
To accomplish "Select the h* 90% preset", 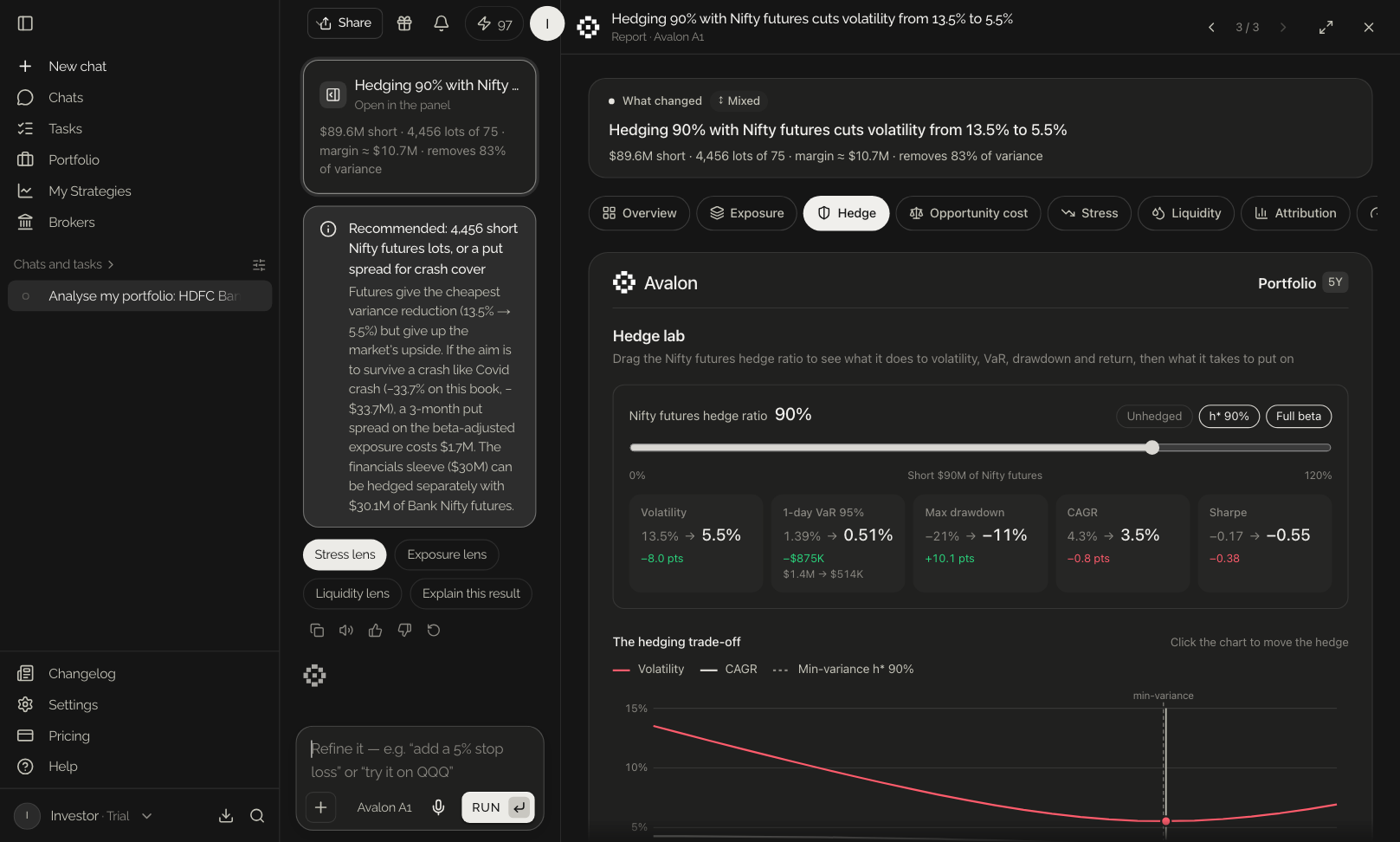I will point(1229,417).
